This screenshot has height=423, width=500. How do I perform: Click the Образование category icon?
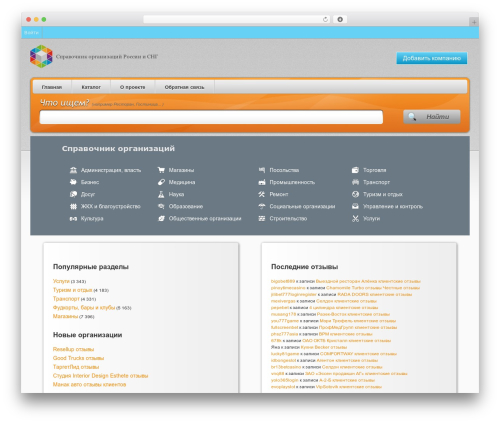coord(161,206)
